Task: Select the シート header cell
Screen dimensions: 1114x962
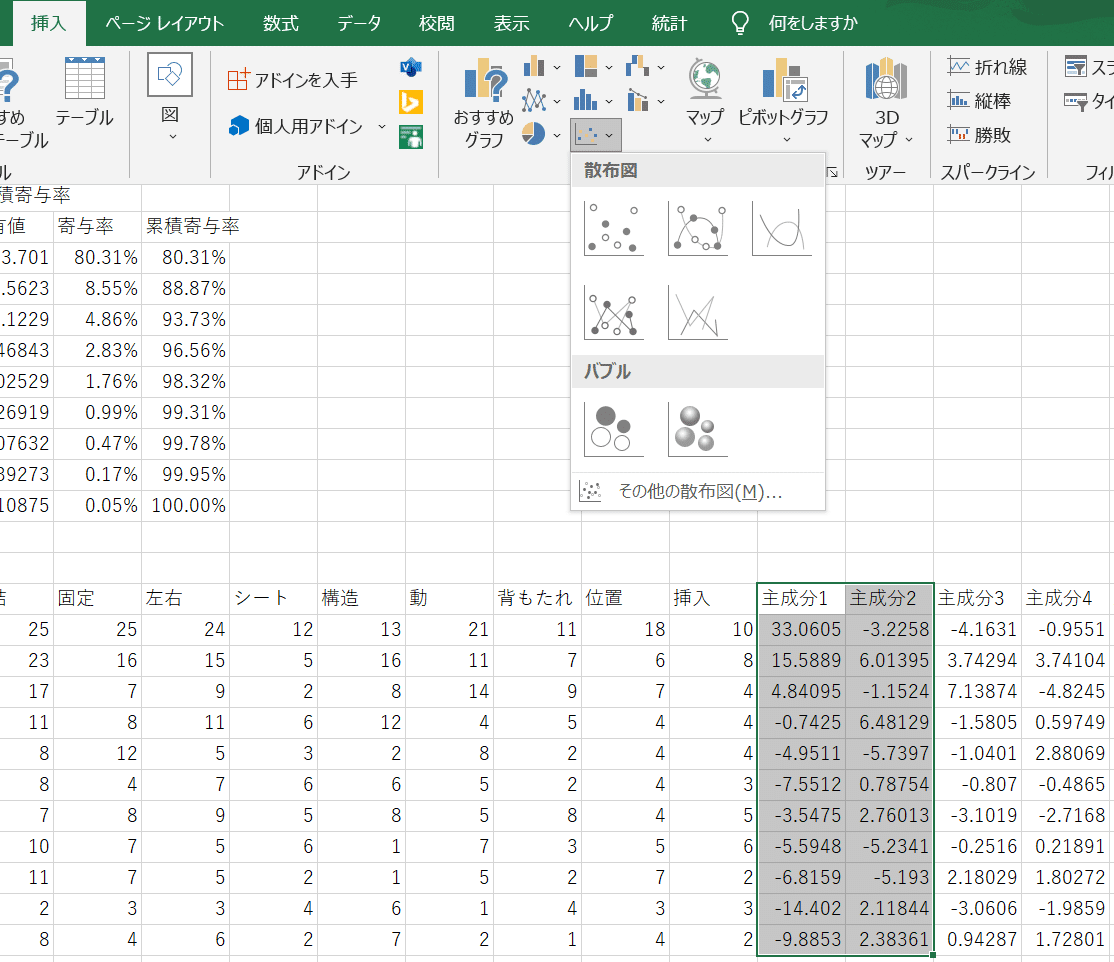Action: pyautogui.click(x=274, y=598)
